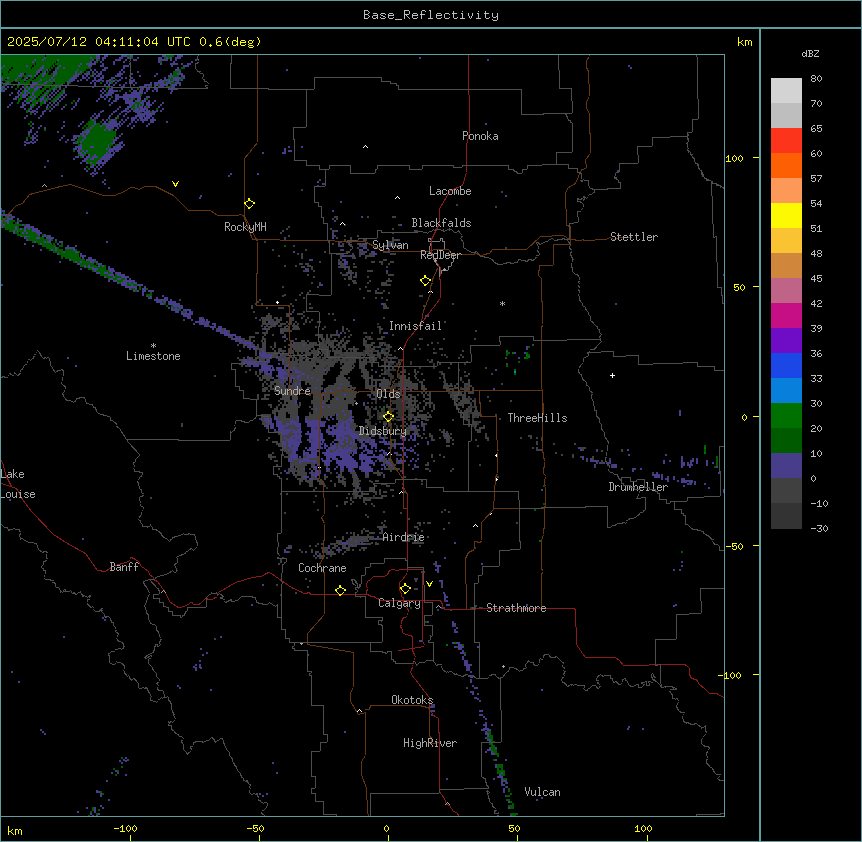
Task: Select the Didsbury label
Action: [x=383, y=431]
